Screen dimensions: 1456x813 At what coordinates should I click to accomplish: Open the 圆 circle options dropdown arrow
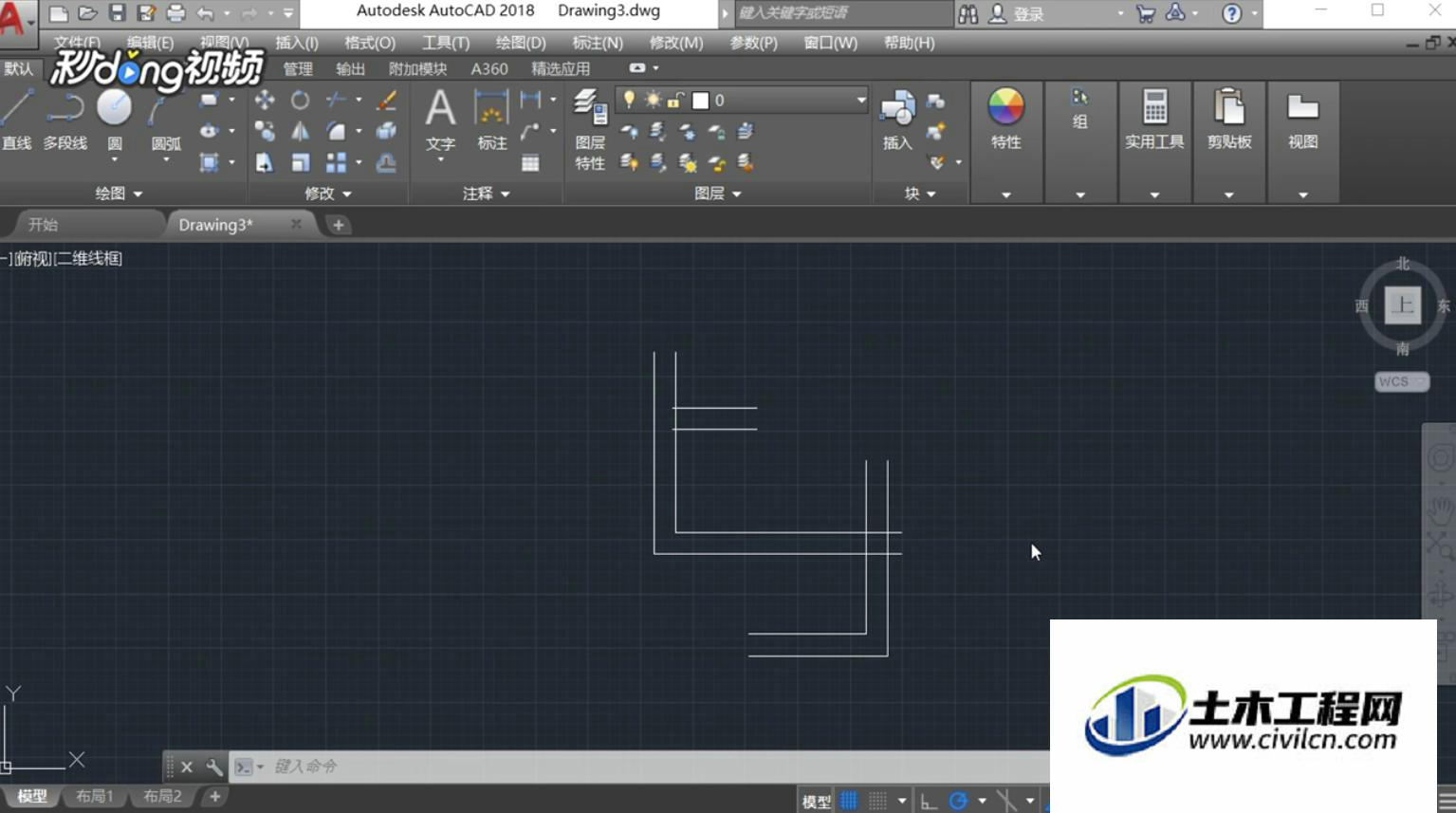pyautogui.click(x=115, y=160)
